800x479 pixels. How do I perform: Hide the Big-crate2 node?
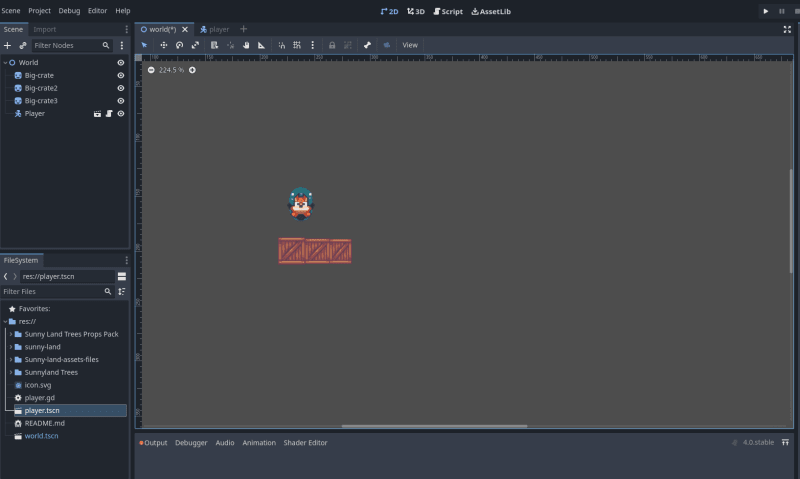coord(121,88)
